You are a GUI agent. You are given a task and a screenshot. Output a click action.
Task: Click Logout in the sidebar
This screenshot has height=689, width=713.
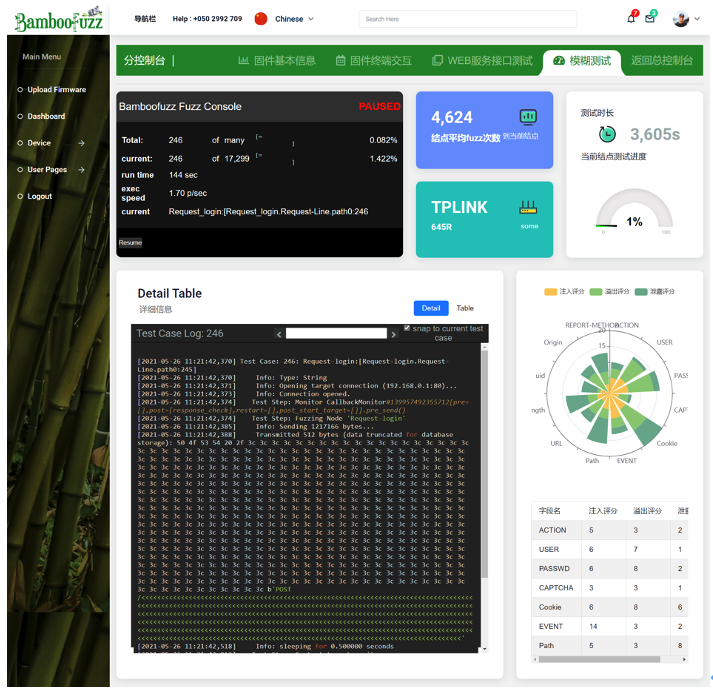[x=40, y=196]
